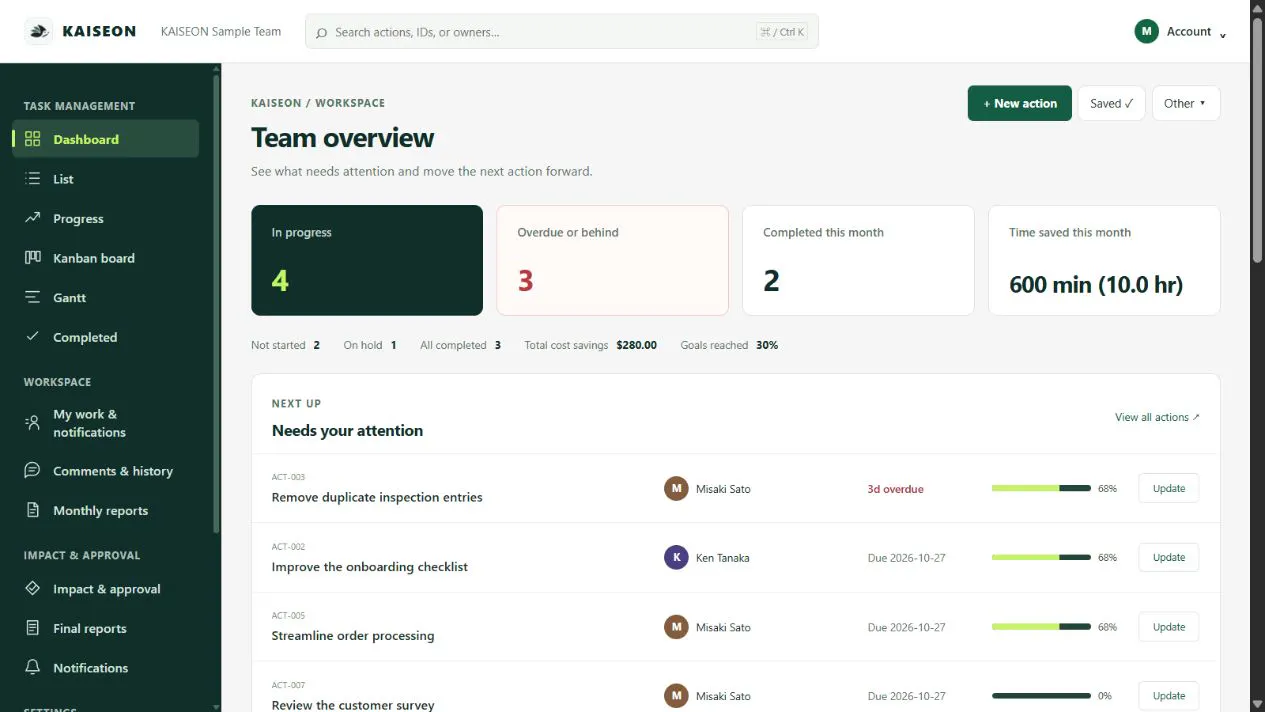The width and height of the screenshot is (1265, 712).
Task: Open the View all actions link
Action: (1157, 417)
